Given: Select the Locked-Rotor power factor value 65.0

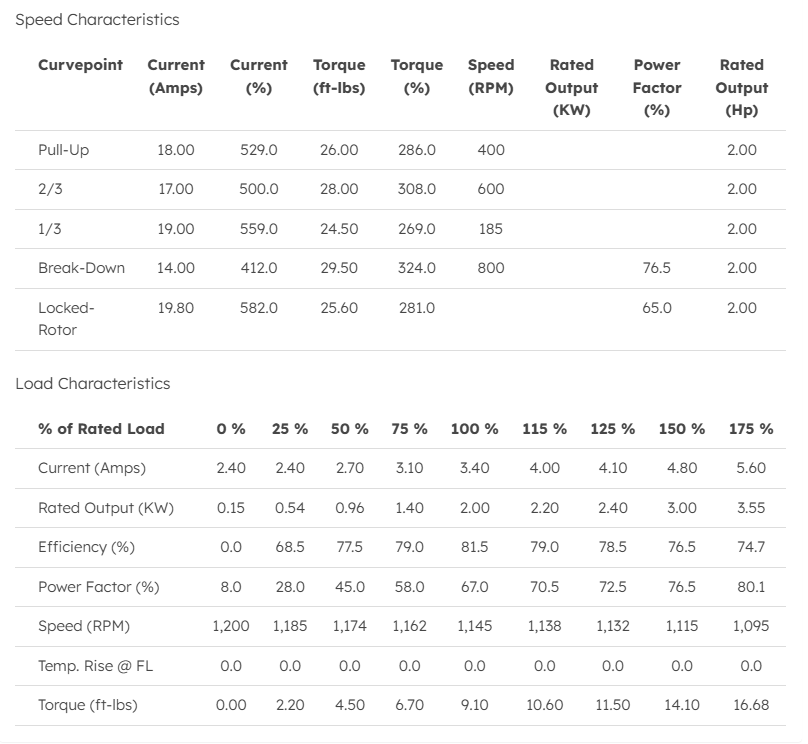Looking at the screenshot, I should 657,308.
